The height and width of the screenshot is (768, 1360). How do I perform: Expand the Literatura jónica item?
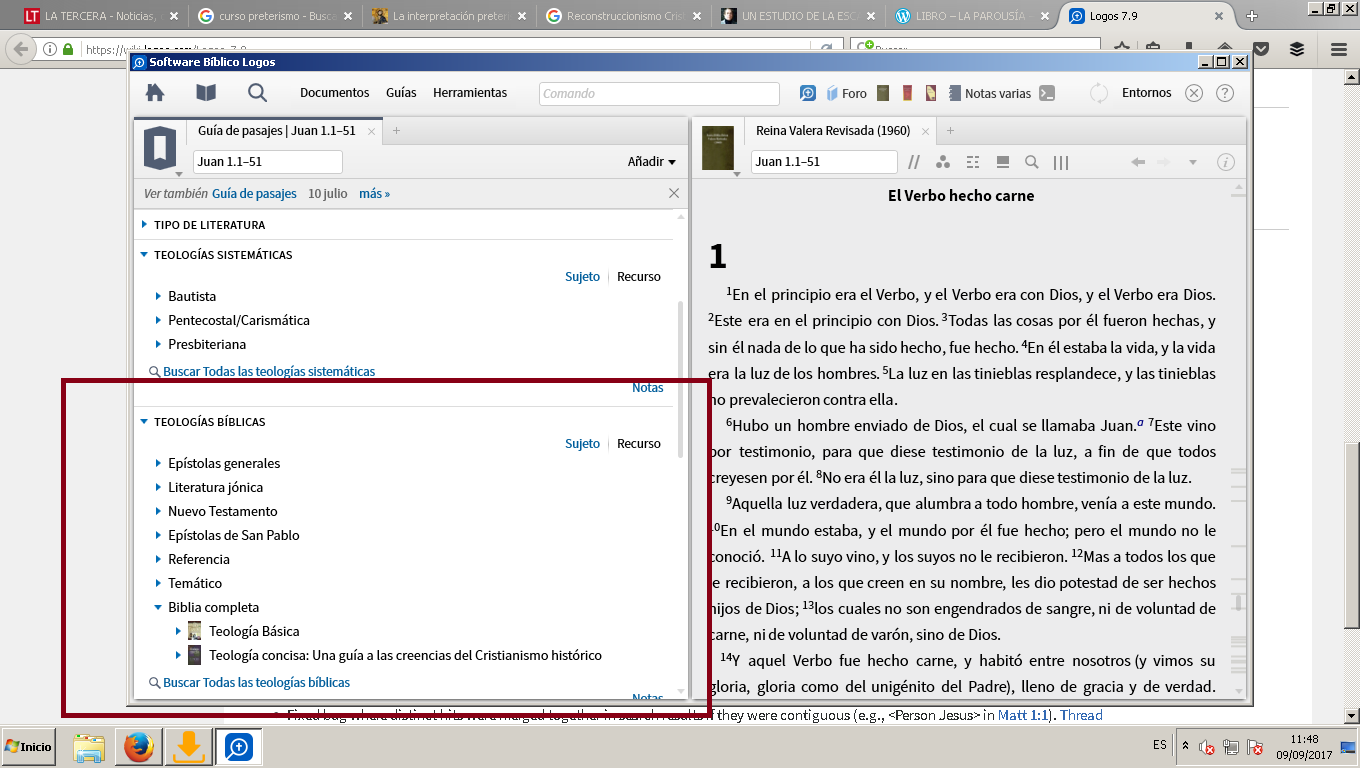click(158, 487)
